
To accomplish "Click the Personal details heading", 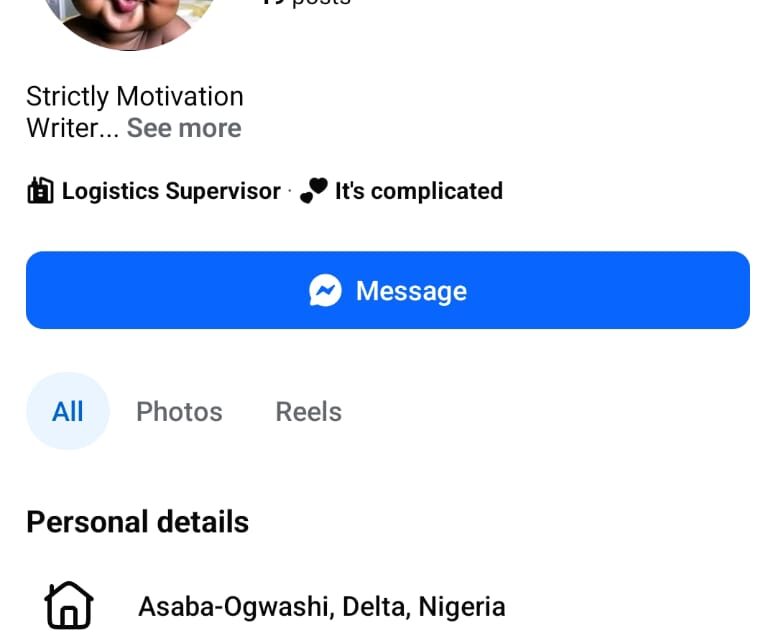I will [x=137, y=522].
